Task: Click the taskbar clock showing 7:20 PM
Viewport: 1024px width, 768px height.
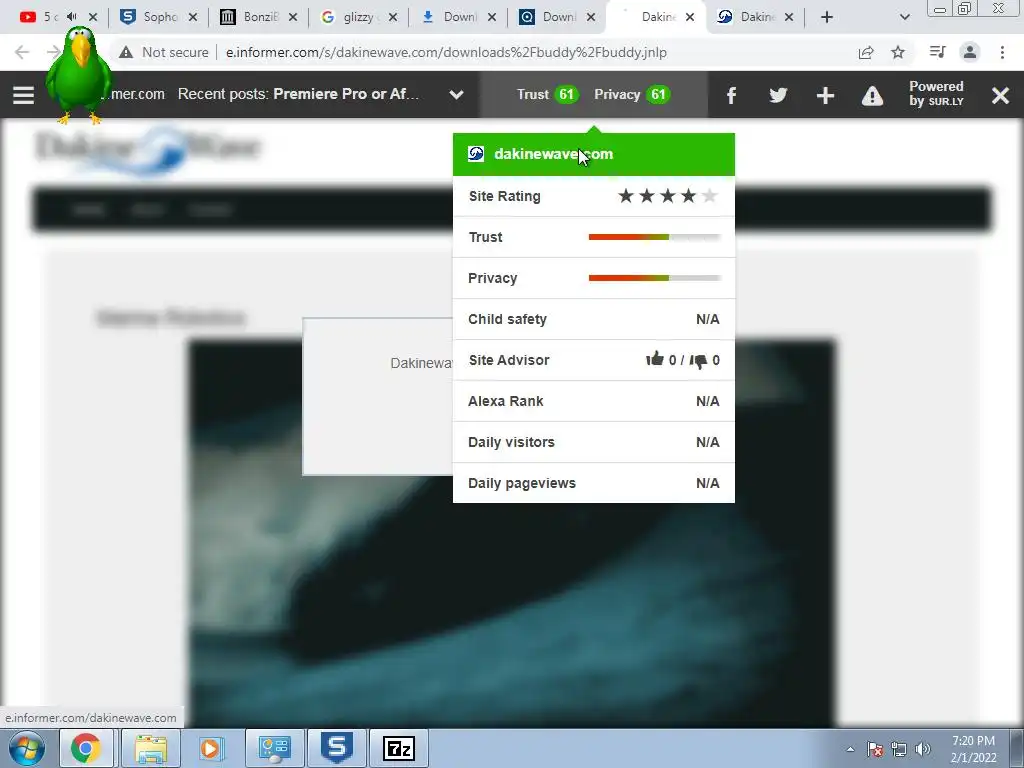Action: [x=974, y=749]
